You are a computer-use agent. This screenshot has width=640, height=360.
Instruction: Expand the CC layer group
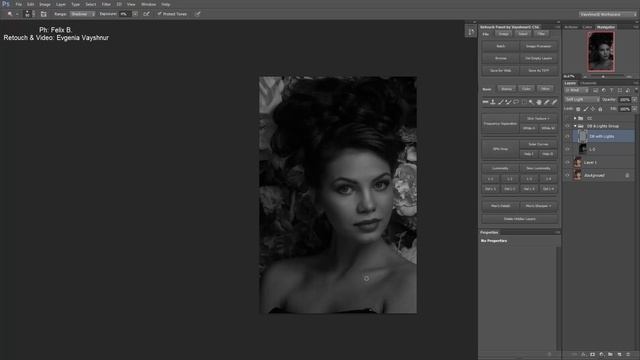tap(575, 118)
